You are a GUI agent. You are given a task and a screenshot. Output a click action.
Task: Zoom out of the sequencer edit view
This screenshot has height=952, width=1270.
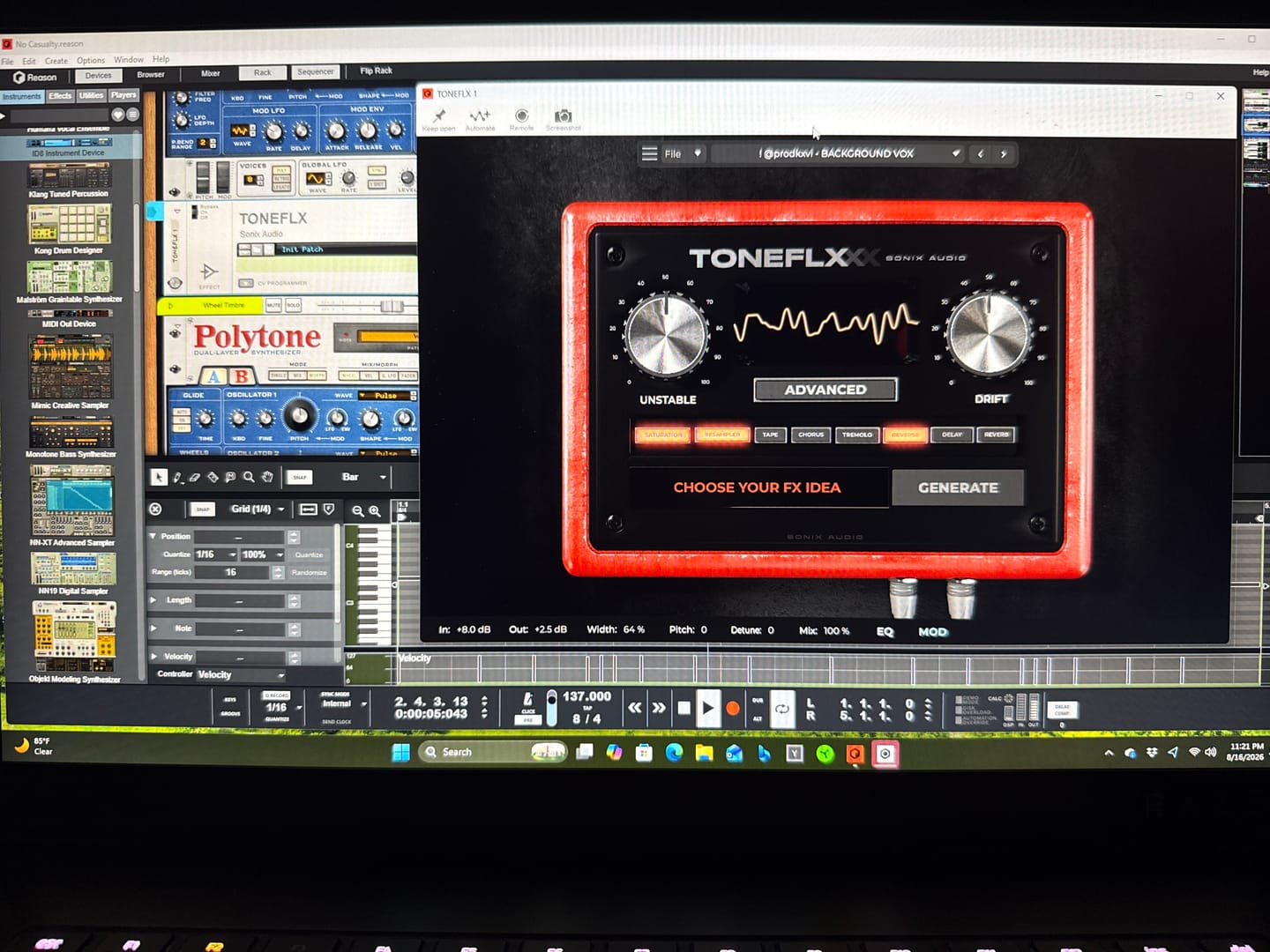(x=358, y=510)
